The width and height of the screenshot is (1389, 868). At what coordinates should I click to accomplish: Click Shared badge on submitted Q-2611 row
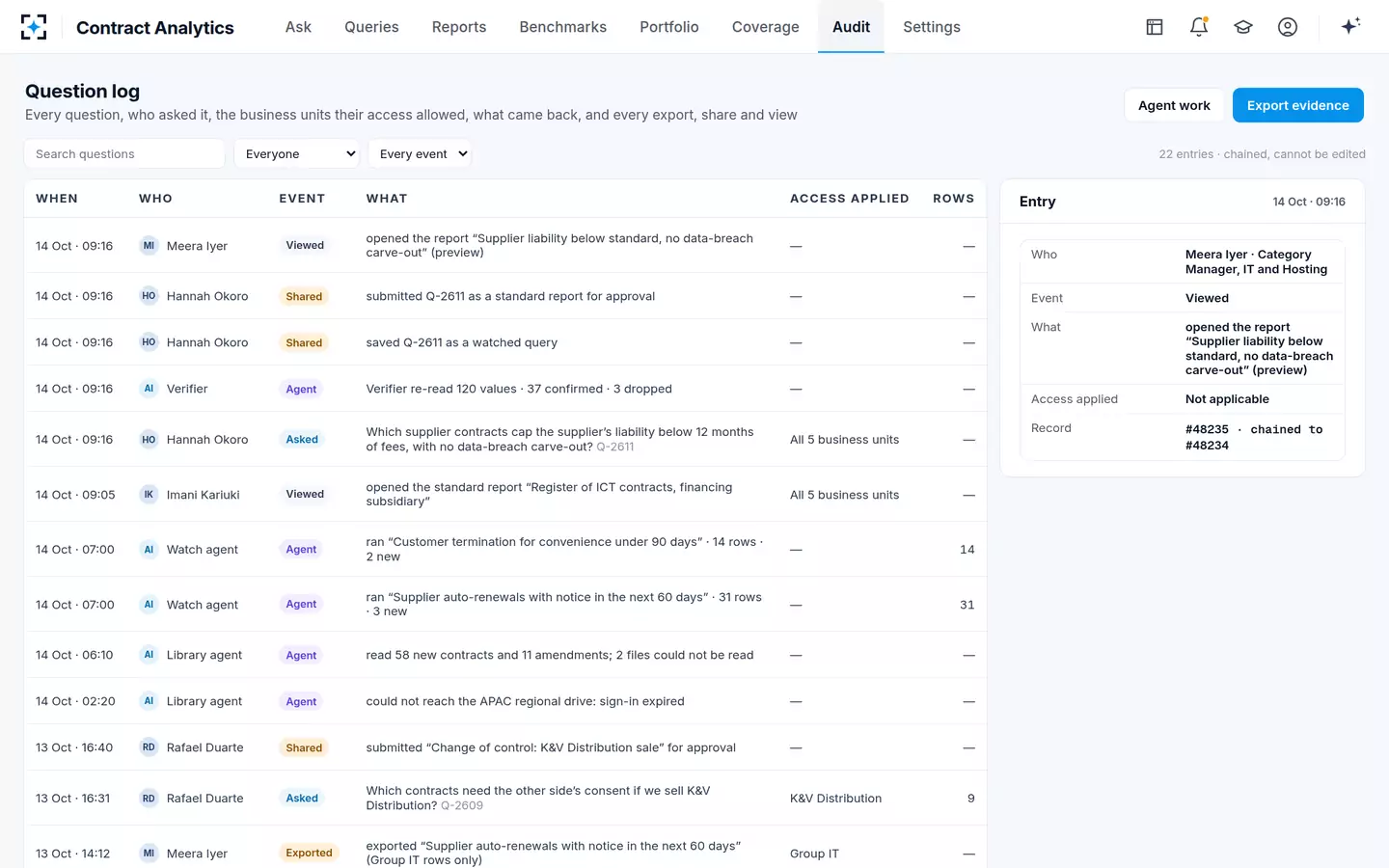point(304,296)
